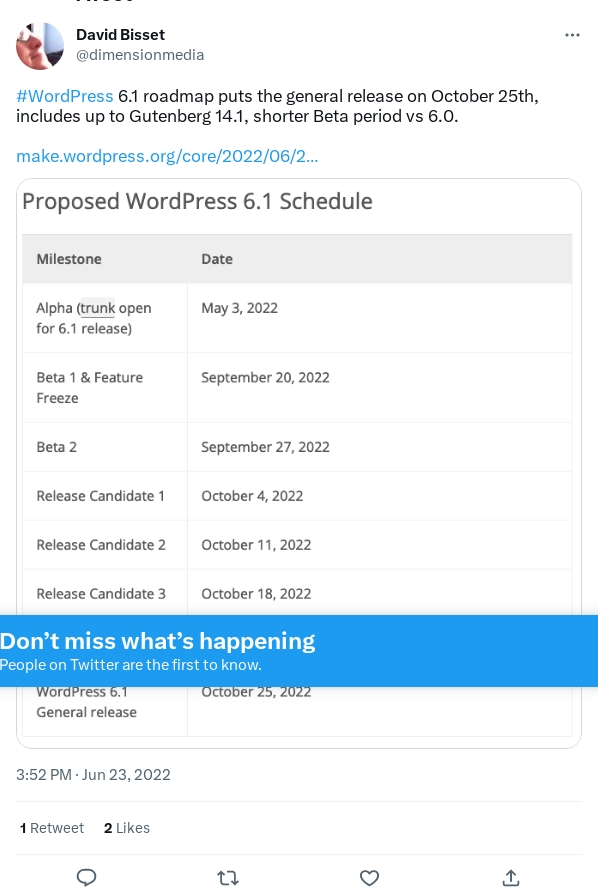Screen dimensions: 598x892
Task: Click the Don't miss what's happening banner
Action: click(299, 651)
